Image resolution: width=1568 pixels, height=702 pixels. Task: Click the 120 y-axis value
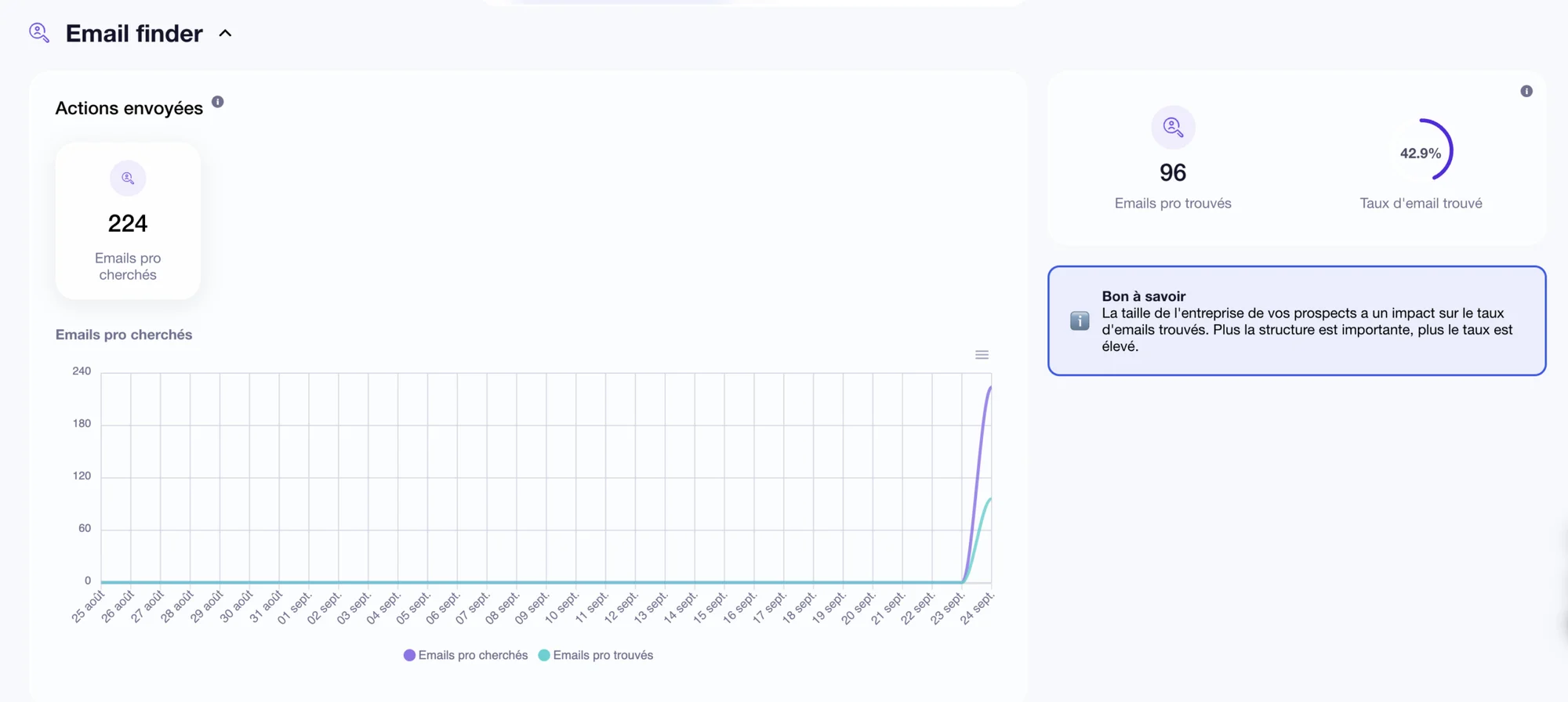point(82,476)
